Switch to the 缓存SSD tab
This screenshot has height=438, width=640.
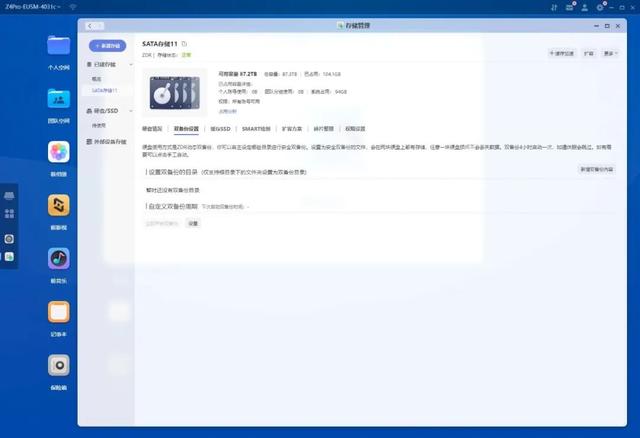220,129
